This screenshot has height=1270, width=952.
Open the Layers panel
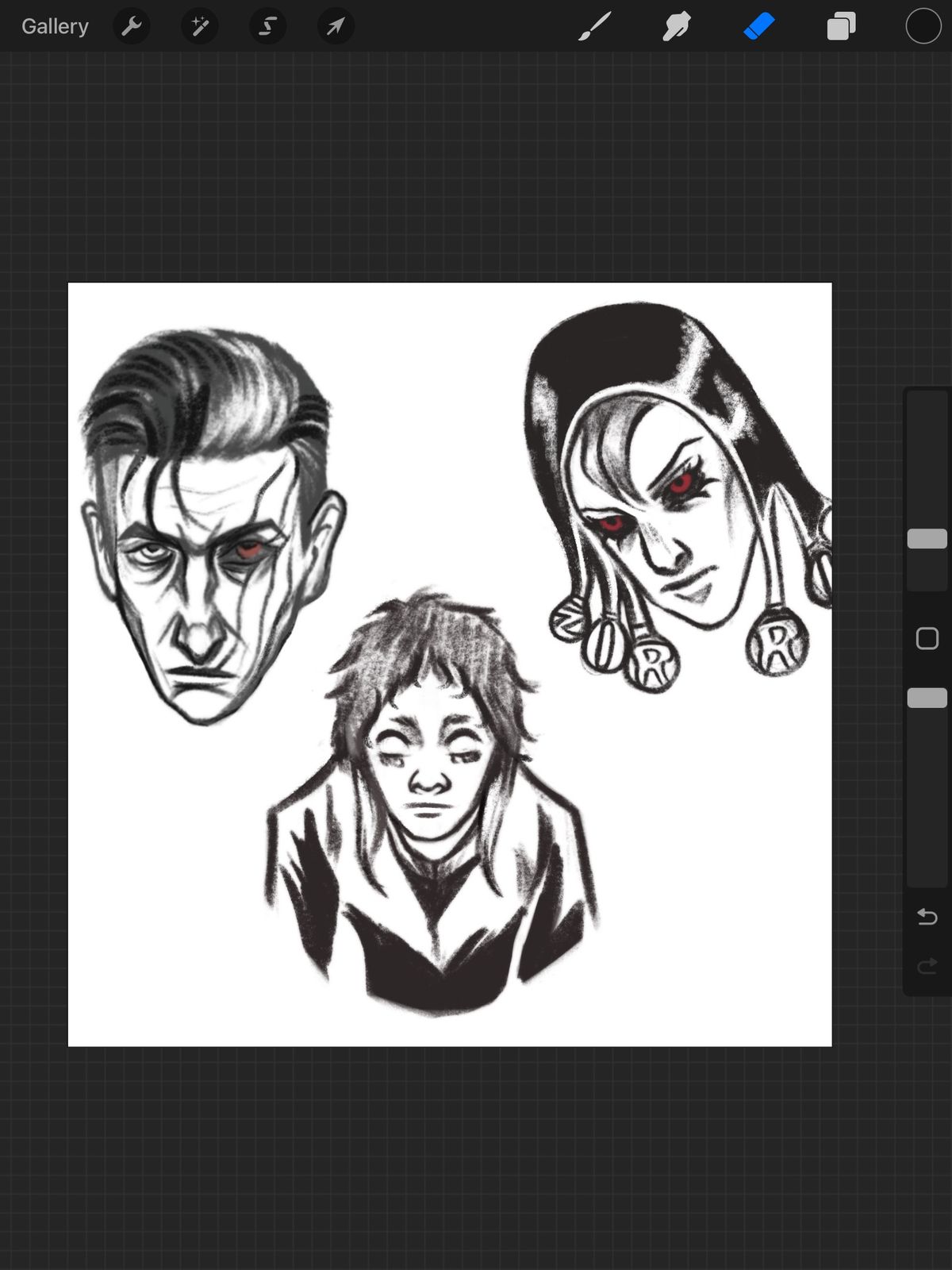point(841,26)
